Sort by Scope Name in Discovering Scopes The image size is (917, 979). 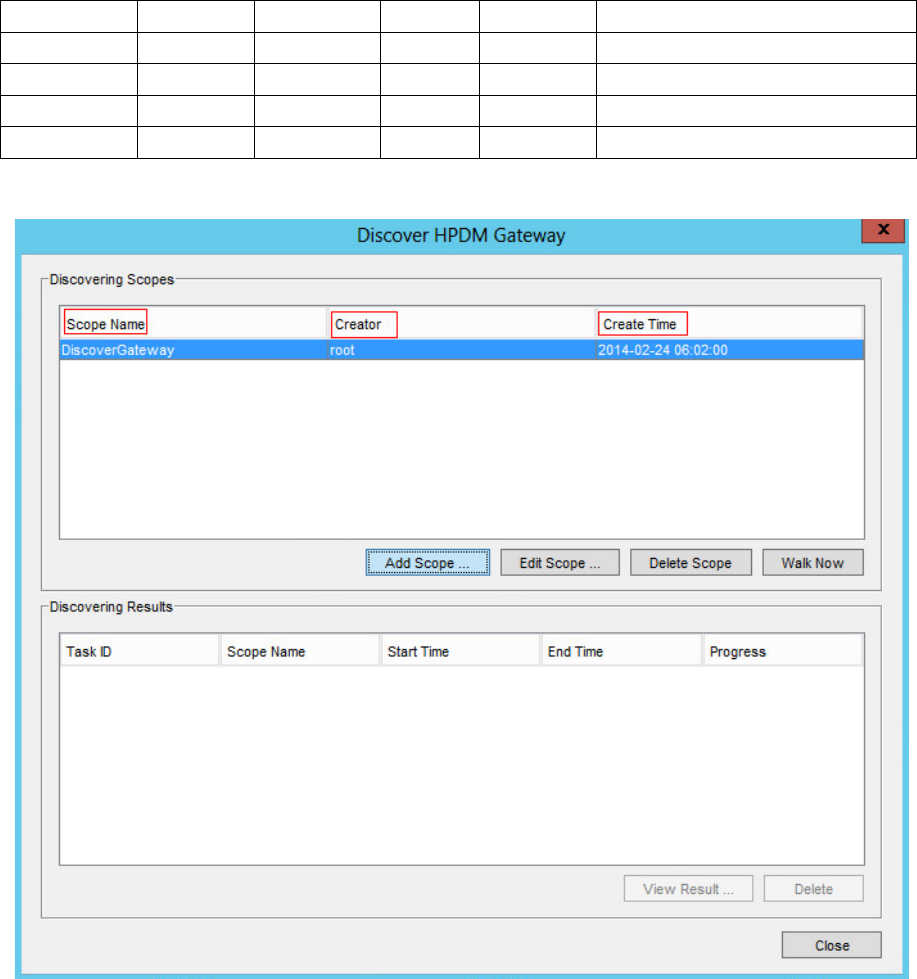(x=106, y=324)
